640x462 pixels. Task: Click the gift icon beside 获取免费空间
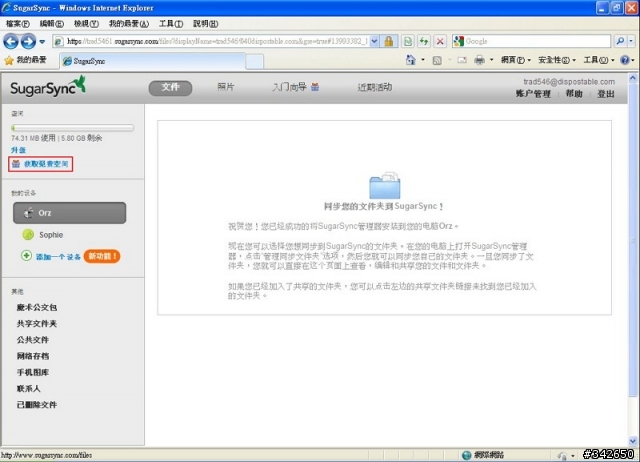coord(16,164)
